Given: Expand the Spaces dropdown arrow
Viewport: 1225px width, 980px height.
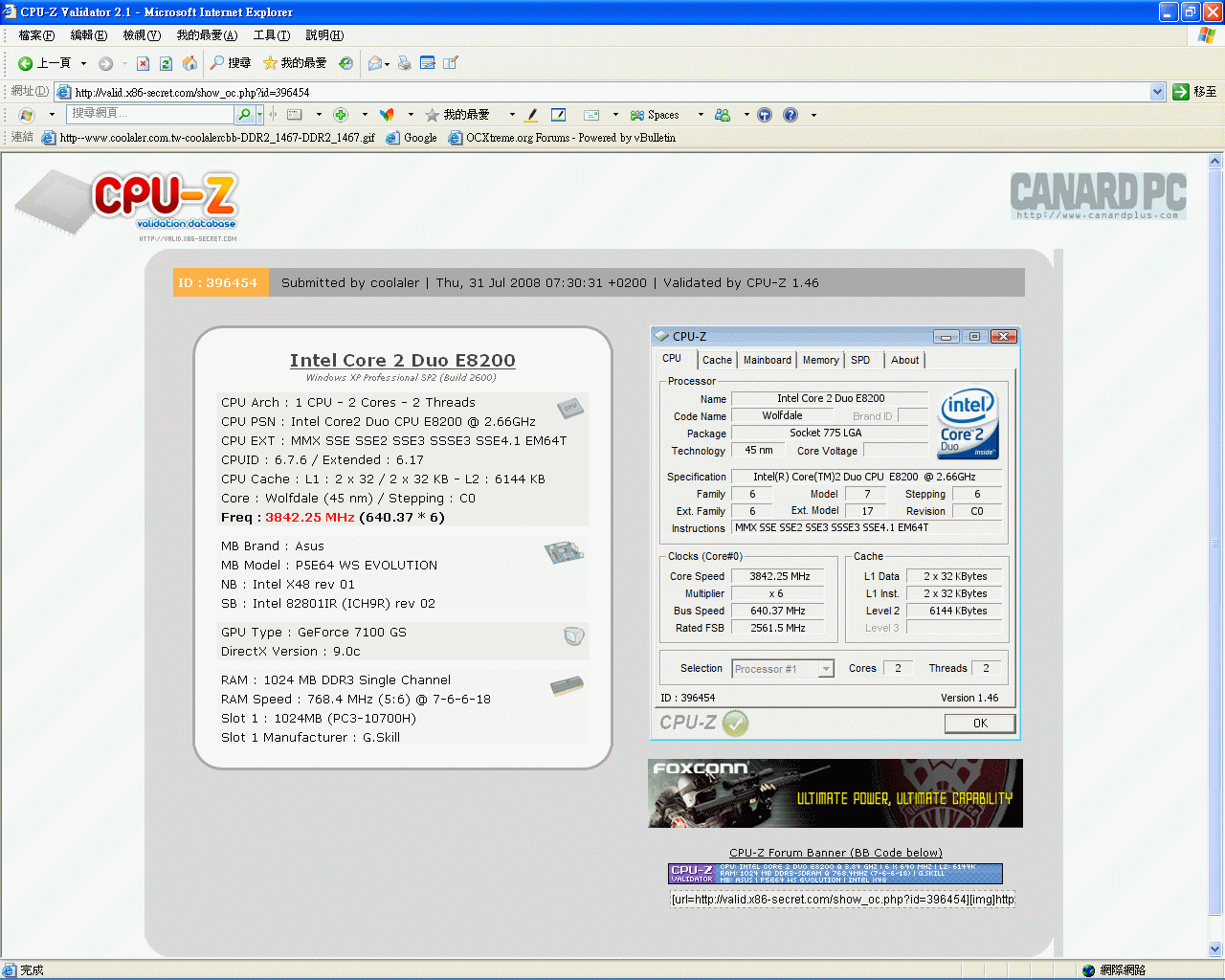Looking at the screenshot, I should tap(701, 115).
